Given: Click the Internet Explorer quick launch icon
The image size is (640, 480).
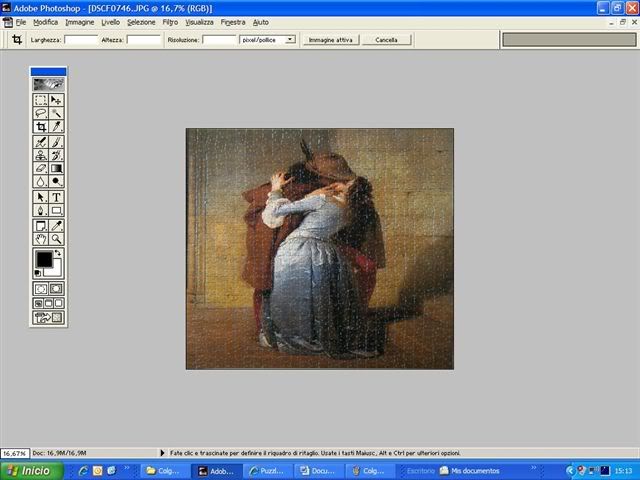Looking at the screenshot, I should (83, 471).
